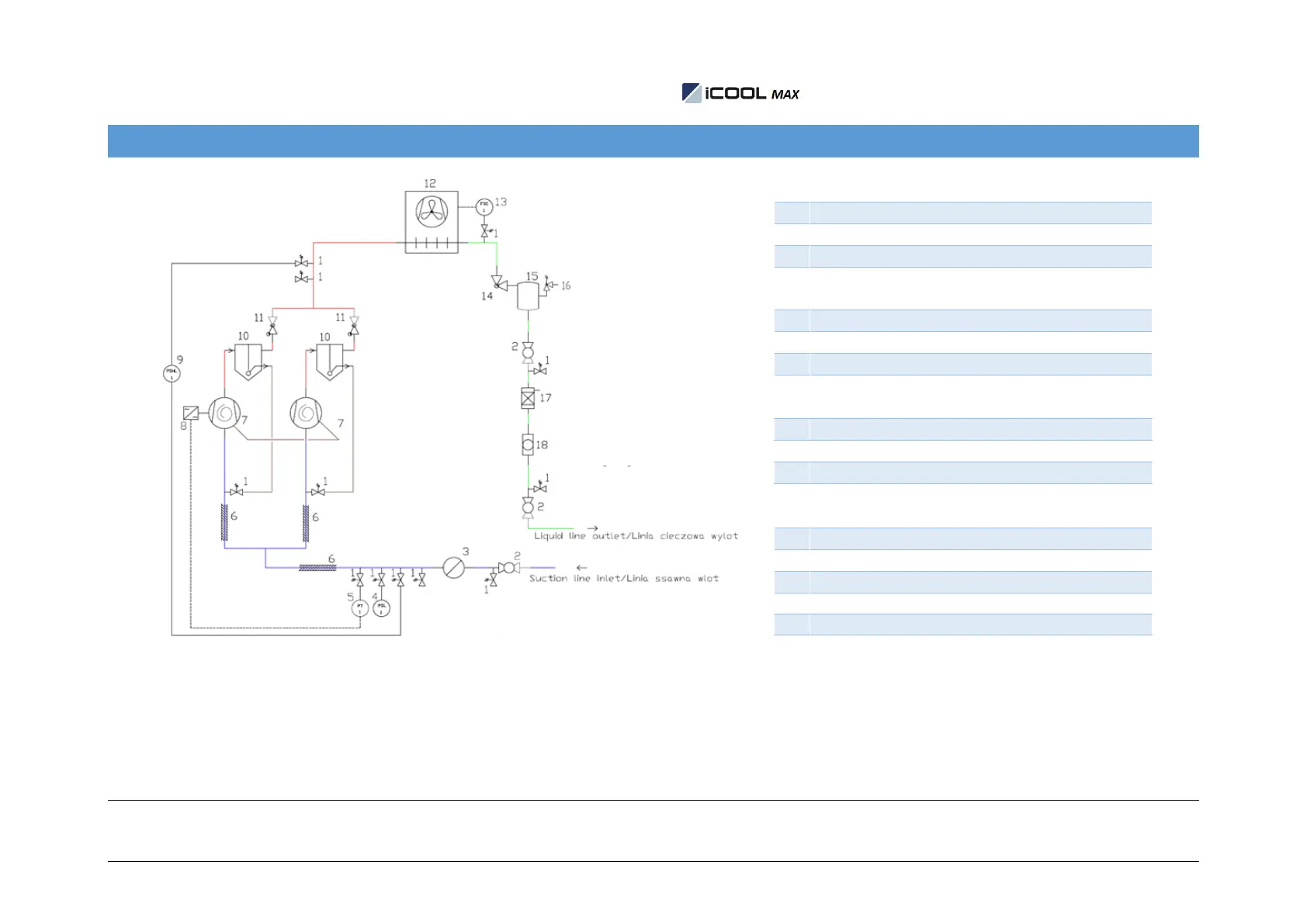The width and height of the screenshot is (1307, 924).
Task: Select the horizontal hatched element labeled 6
Action: pyautogui.click(x=317, y=568)
